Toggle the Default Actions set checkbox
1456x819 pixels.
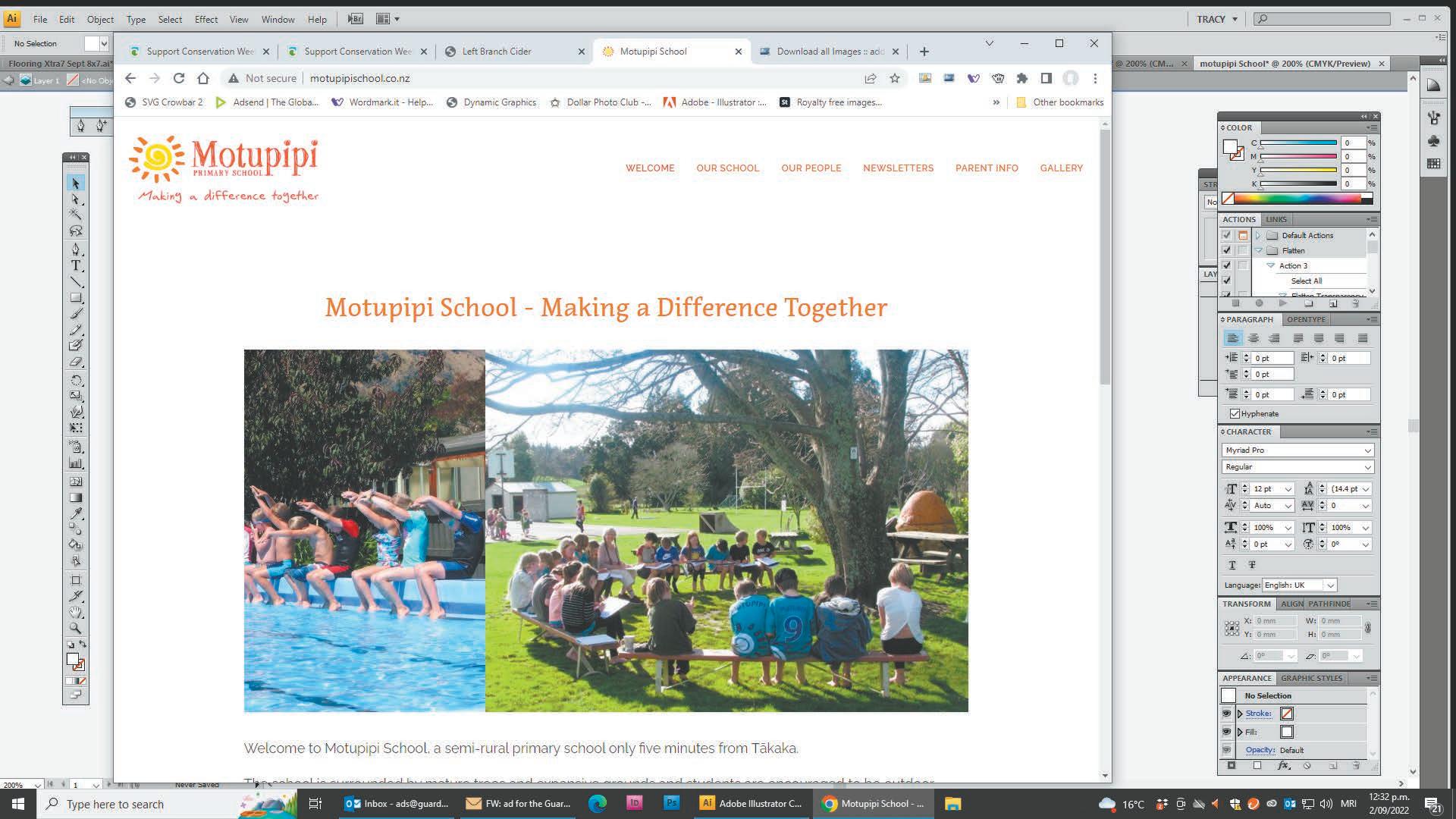pos(1226,235)
